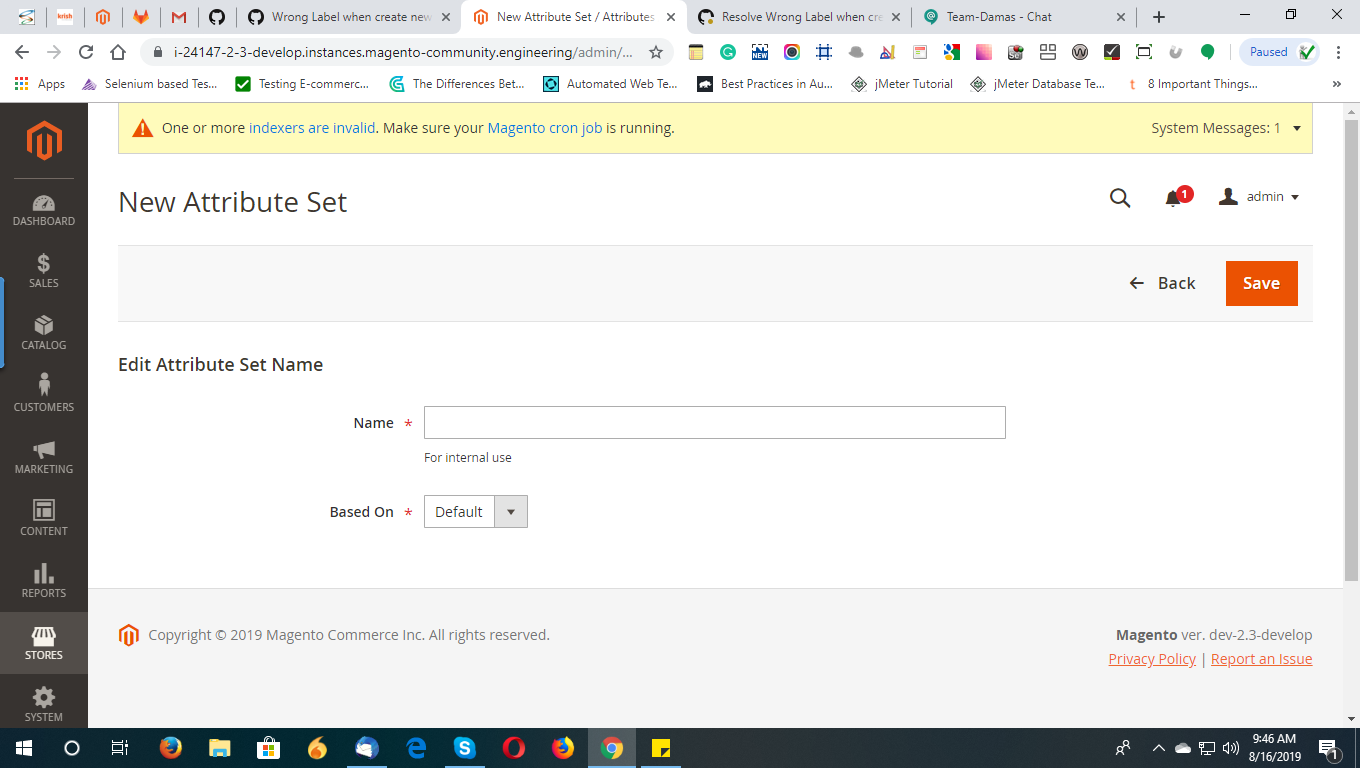Expand the System Messages dropdown
Viewport: 1360px width, 768px height.
point(1296,128)
